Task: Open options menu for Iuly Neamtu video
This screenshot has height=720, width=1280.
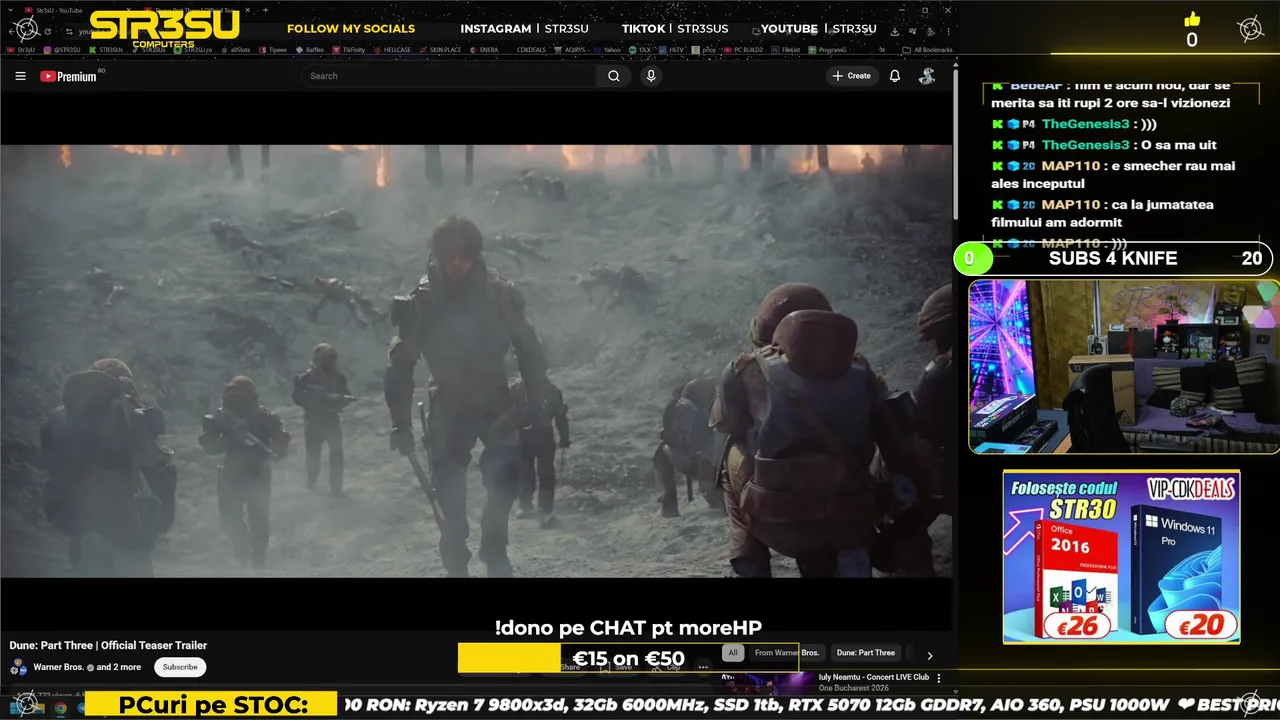Action: [938, 678]
